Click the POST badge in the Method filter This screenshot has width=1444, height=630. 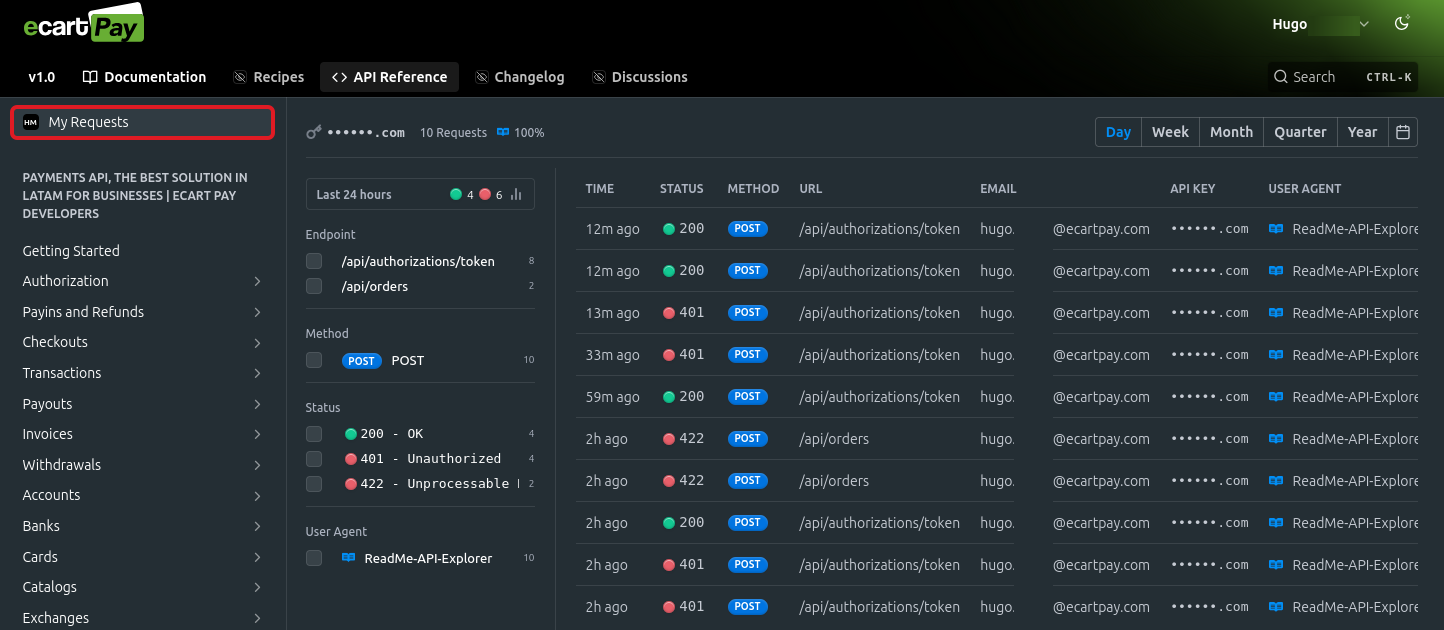pos(362,361)
